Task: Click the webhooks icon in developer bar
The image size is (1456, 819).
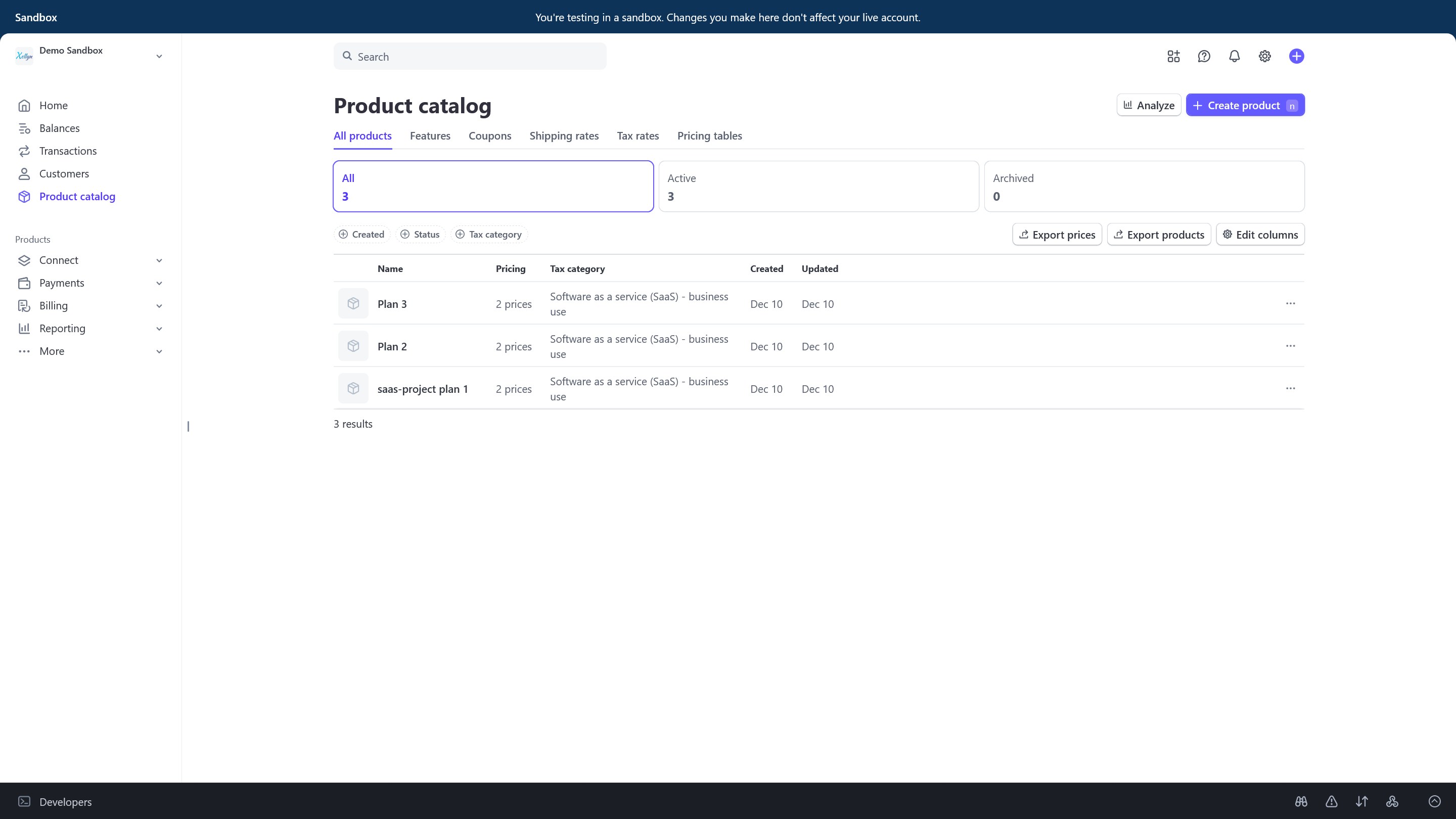Action: tap(1392, 801)
